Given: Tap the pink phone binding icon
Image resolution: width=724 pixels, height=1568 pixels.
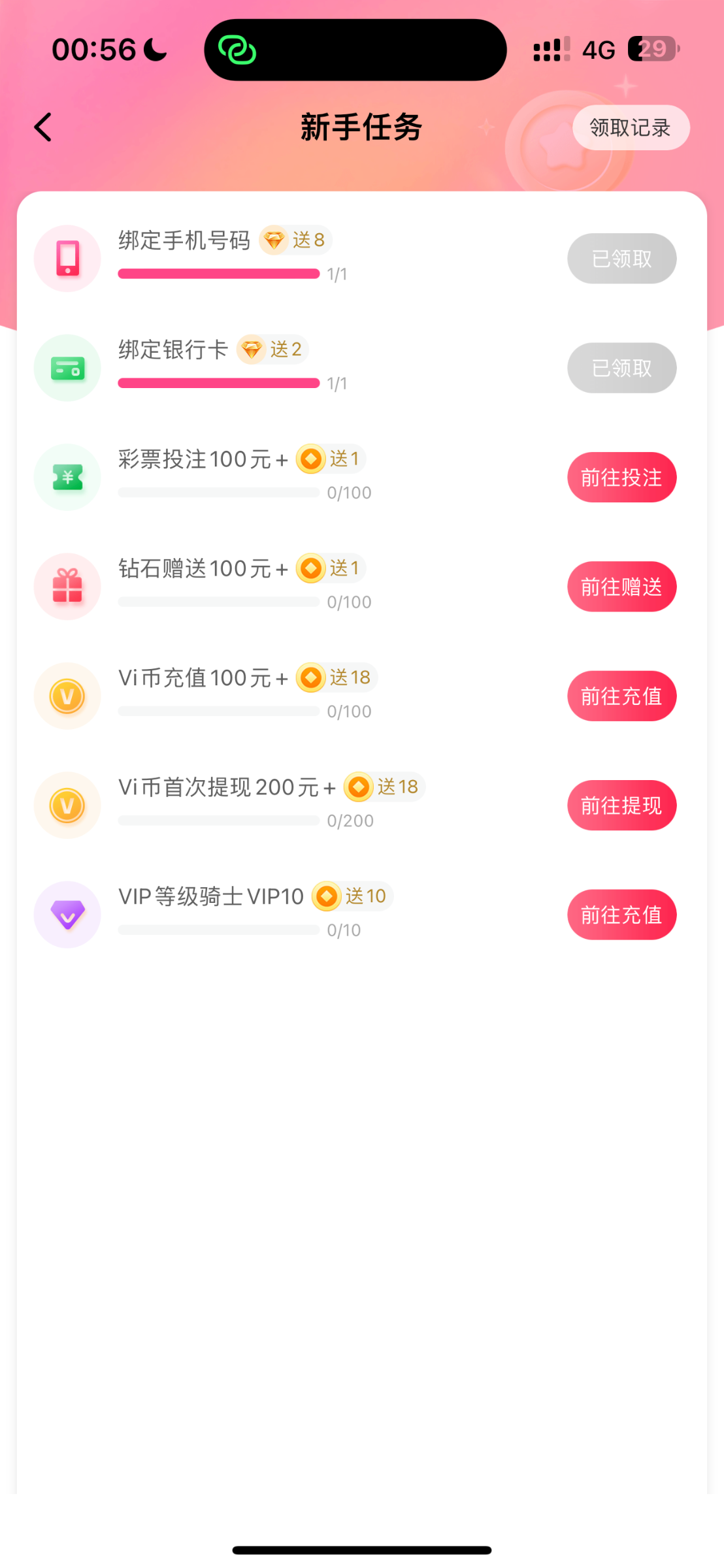Looking at the screenshot, I should 67,259.
